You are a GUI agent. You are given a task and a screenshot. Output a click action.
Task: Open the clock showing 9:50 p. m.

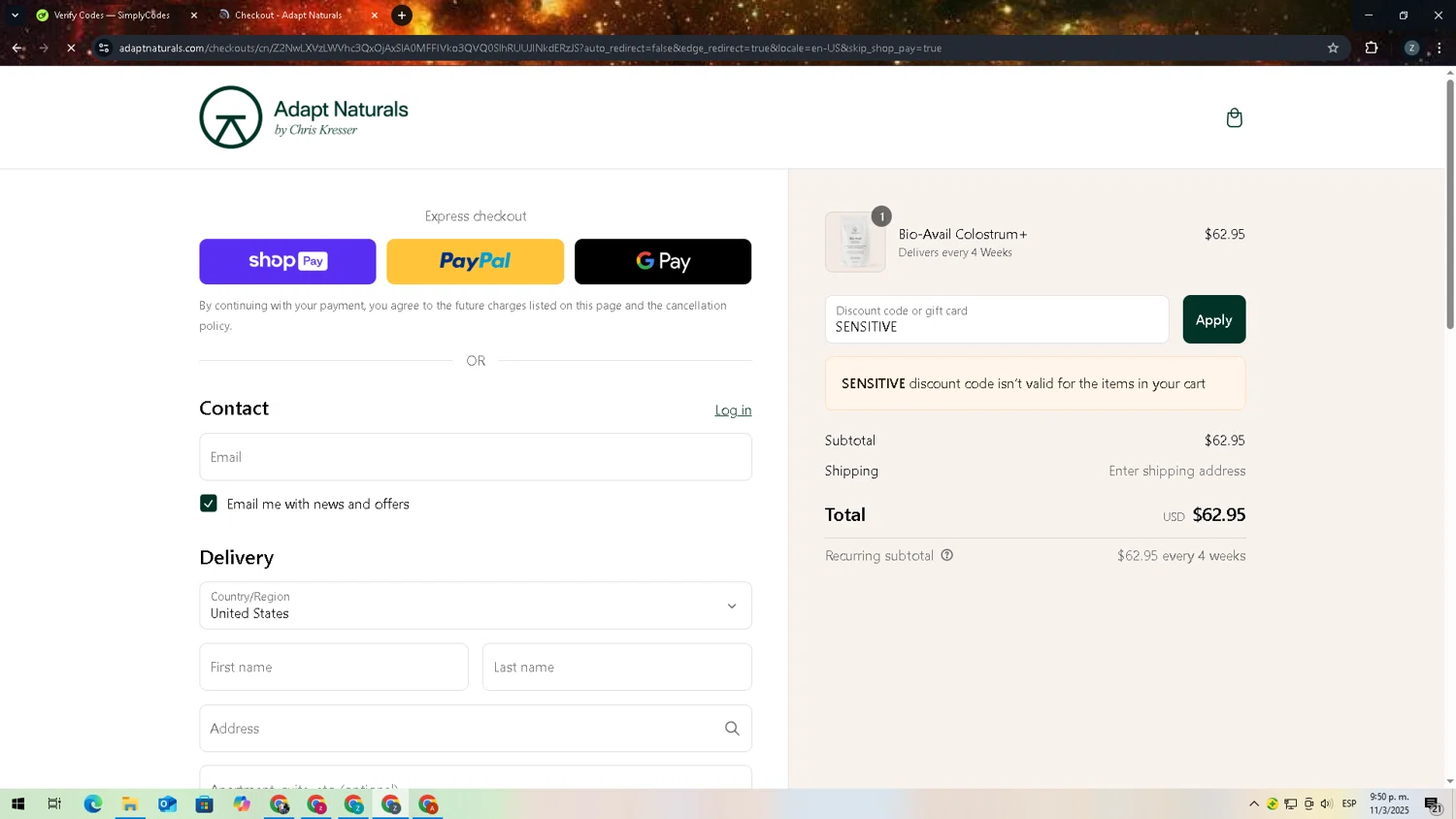1389,803
